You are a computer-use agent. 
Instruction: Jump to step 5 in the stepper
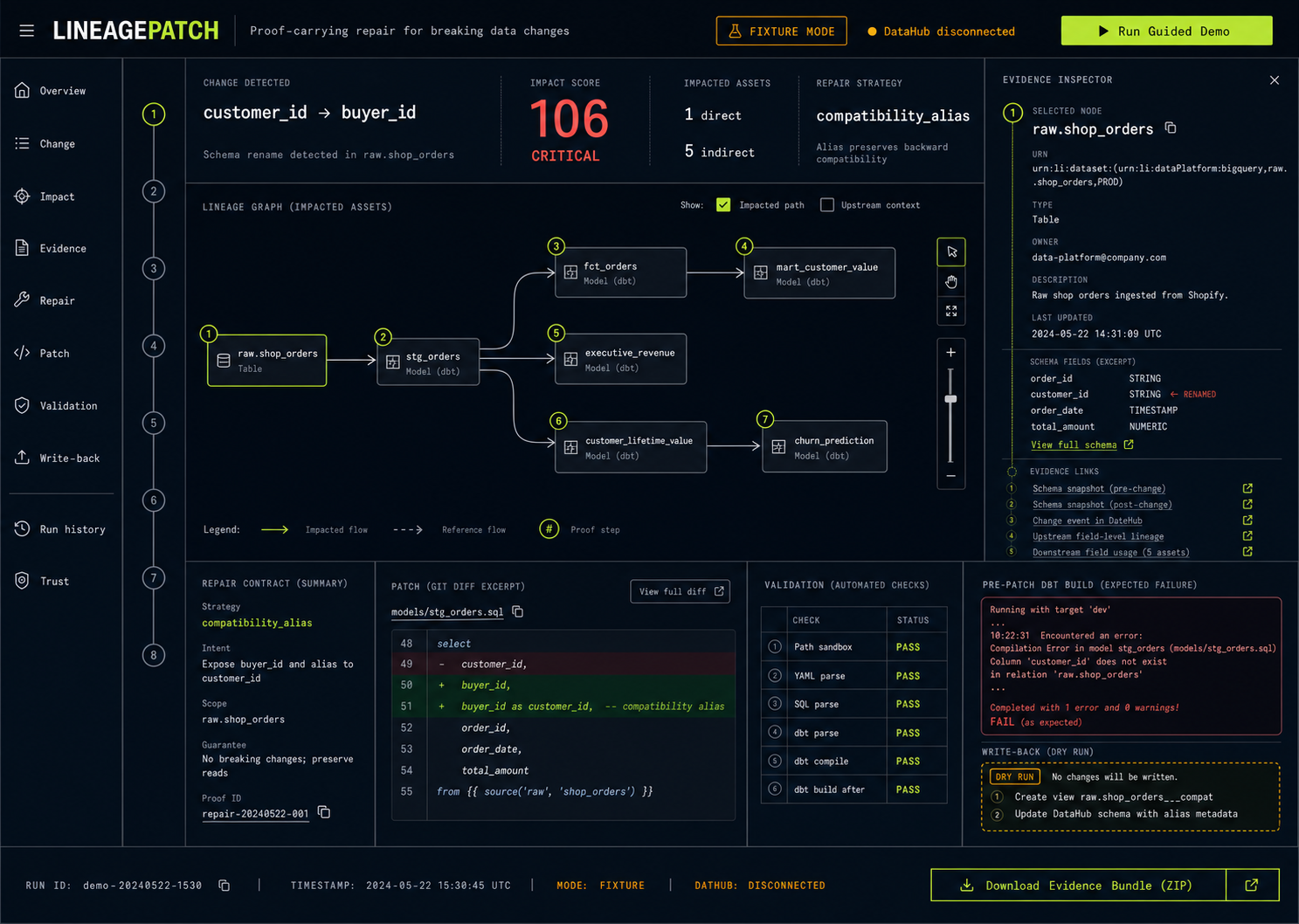point(154,423)
